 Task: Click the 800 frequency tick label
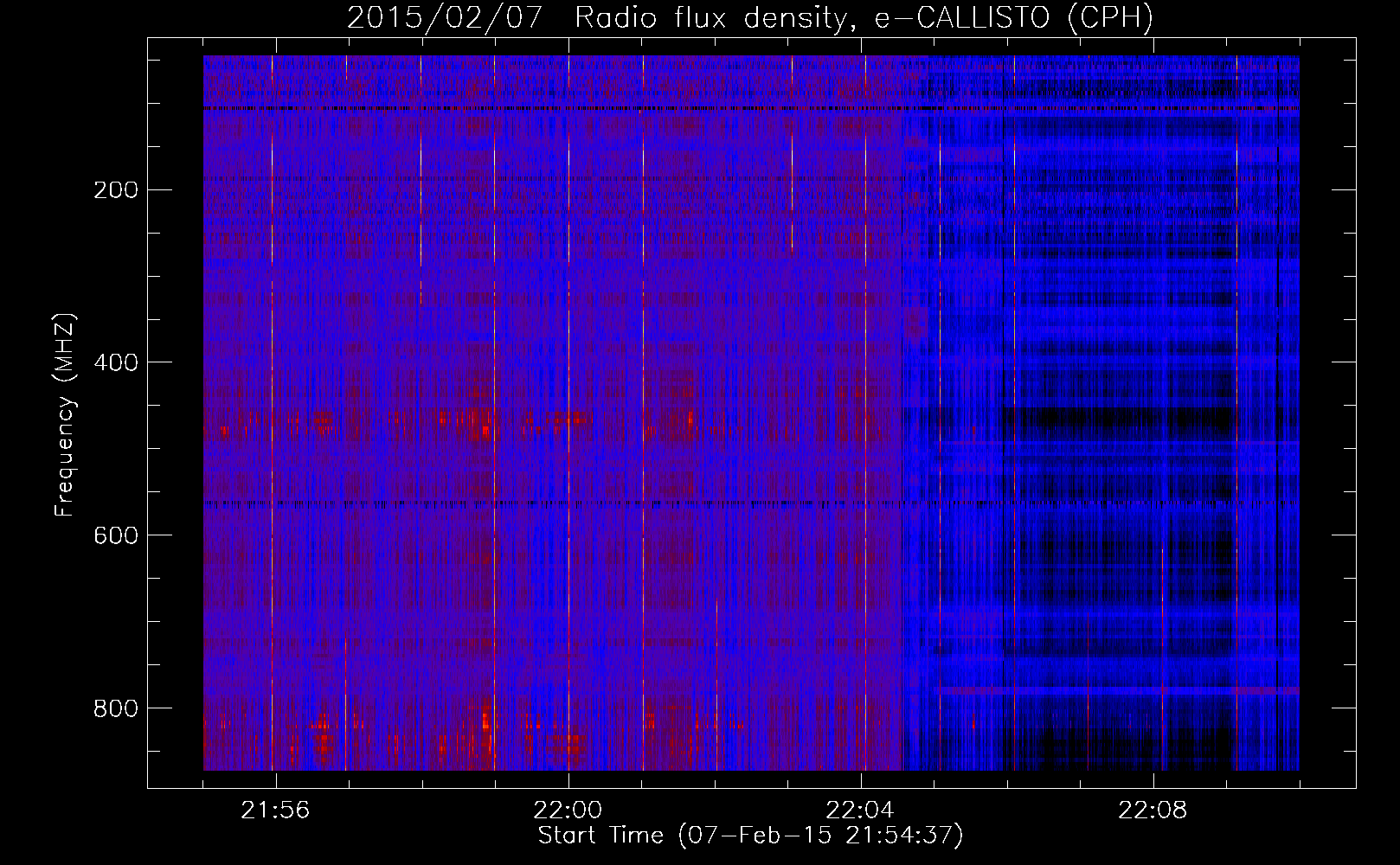tap(115, 709)
